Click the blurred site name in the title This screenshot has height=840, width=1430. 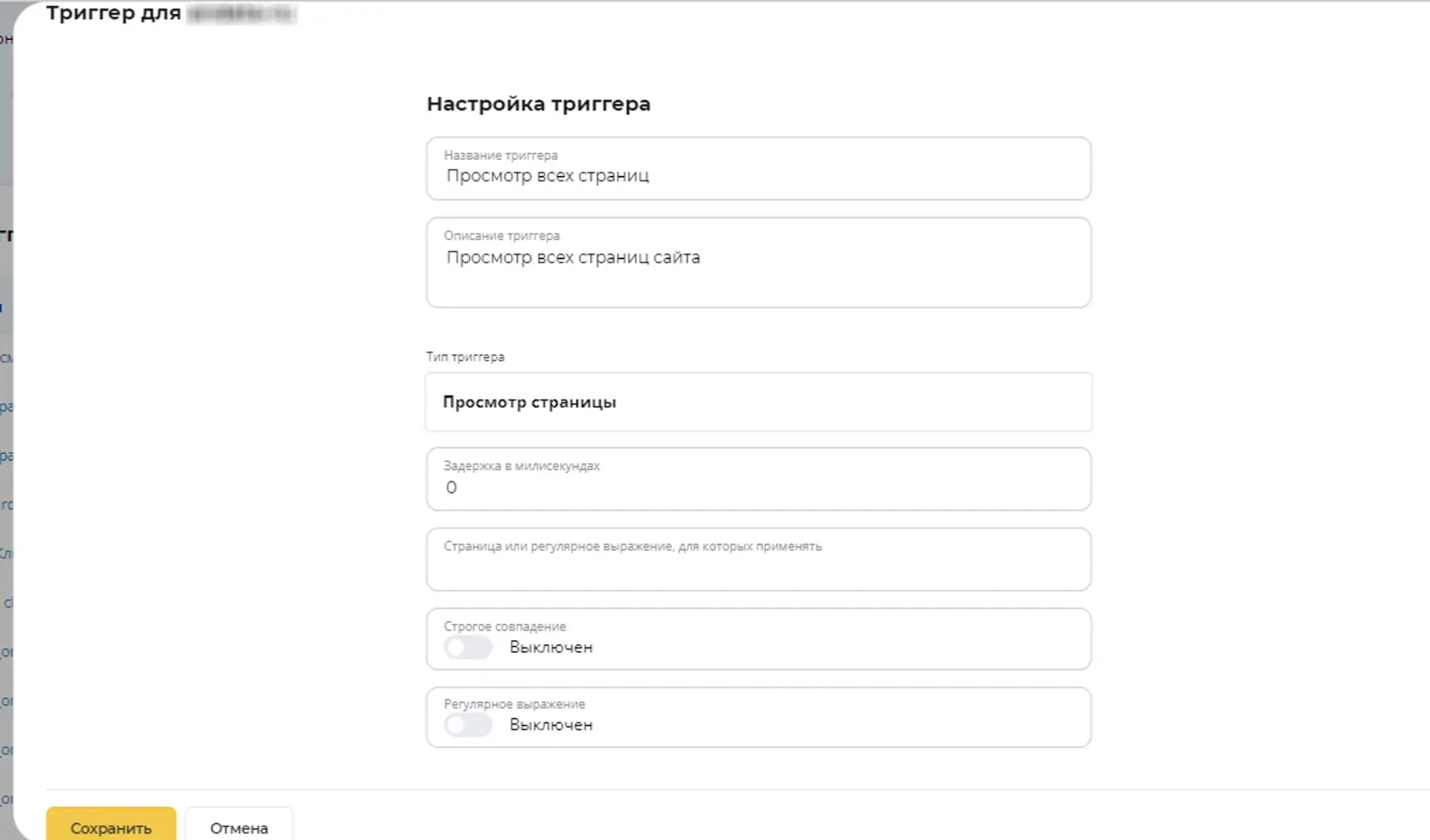(x=242, y=14)
